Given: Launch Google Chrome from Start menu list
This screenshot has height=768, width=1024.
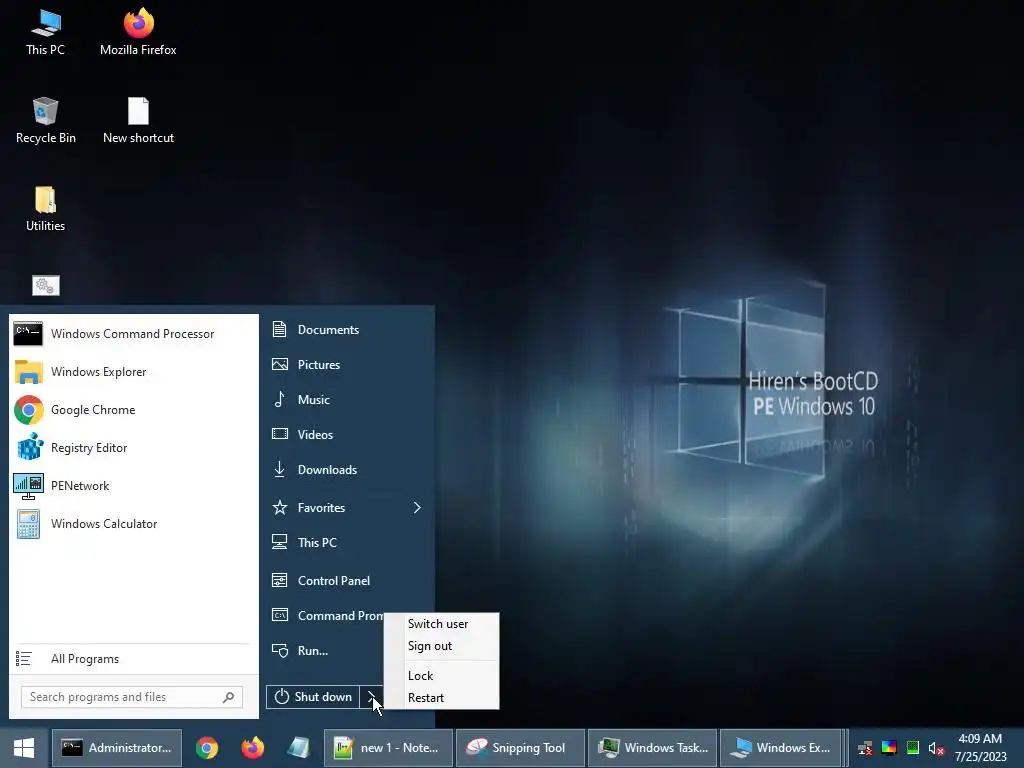Looking at the screenshot, I should (x=133, y=409).
